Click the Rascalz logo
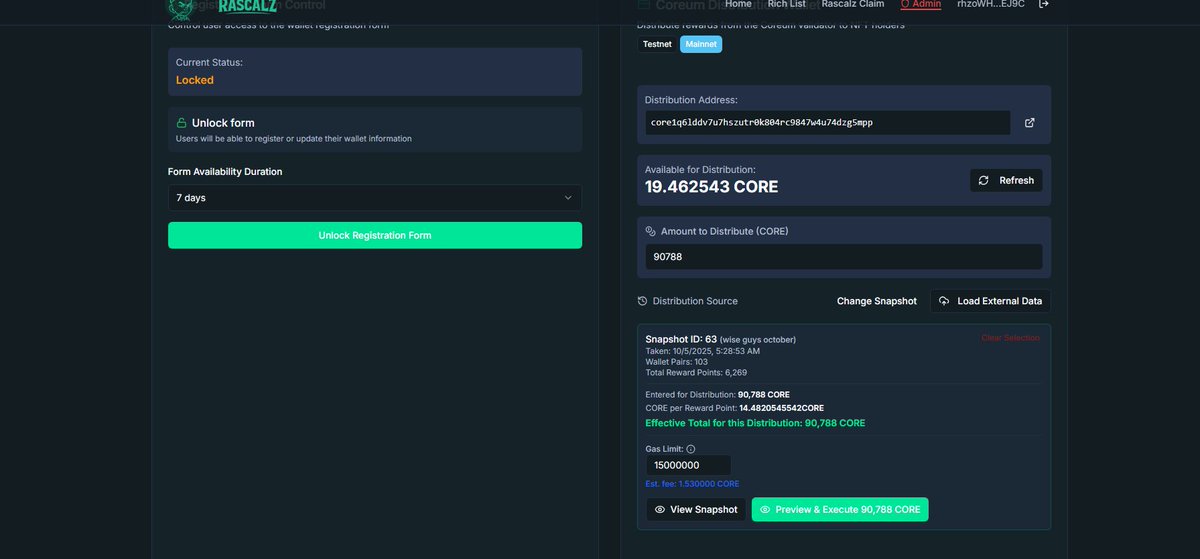The image size is (1200, 559). (x=222, y=8)
